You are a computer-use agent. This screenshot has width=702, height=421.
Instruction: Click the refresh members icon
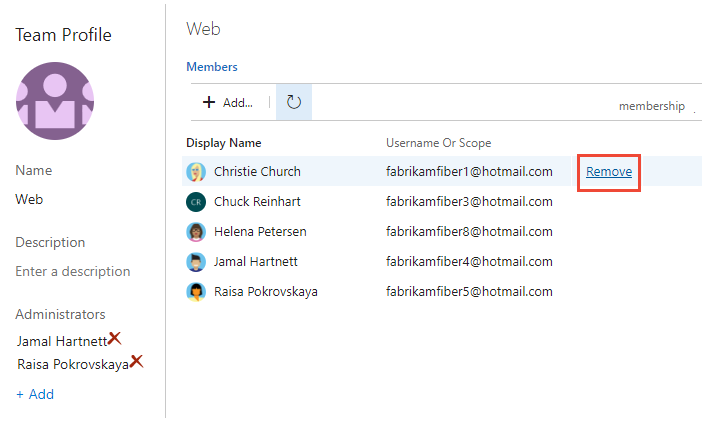[294, 102]
